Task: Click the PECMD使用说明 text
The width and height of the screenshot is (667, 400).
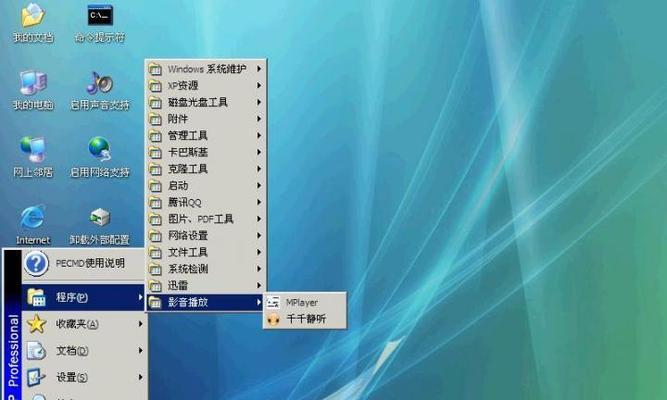Action: 90,263
